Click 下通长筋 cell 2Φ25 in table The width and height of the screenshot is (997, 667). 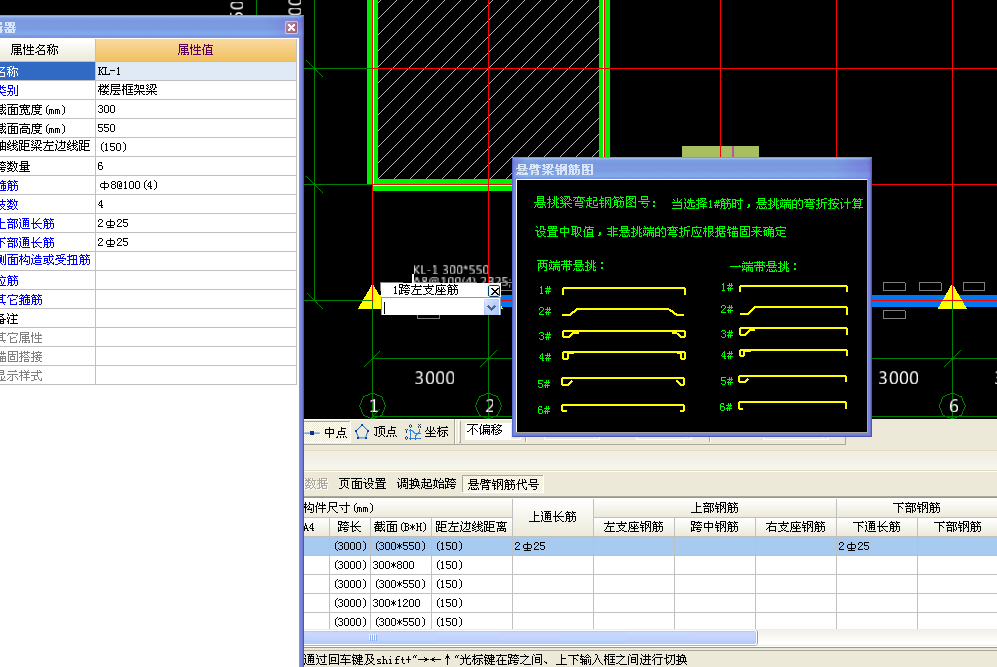coord(876,546)
